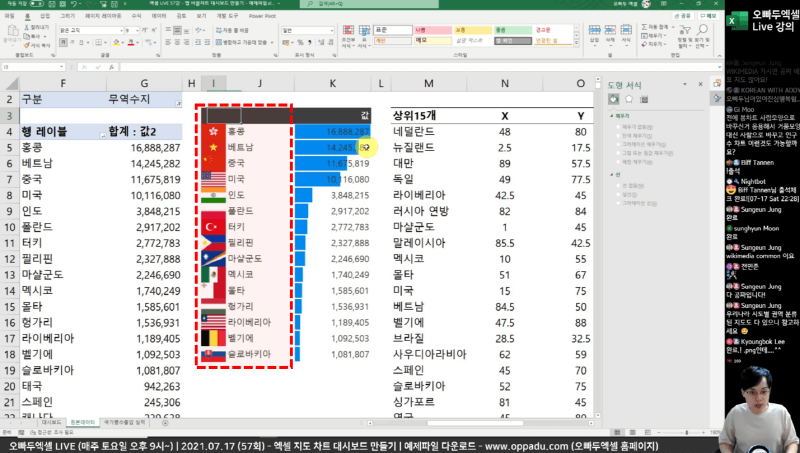Click the percent style icon
This screenshot has height=453, width=800.
300,42
